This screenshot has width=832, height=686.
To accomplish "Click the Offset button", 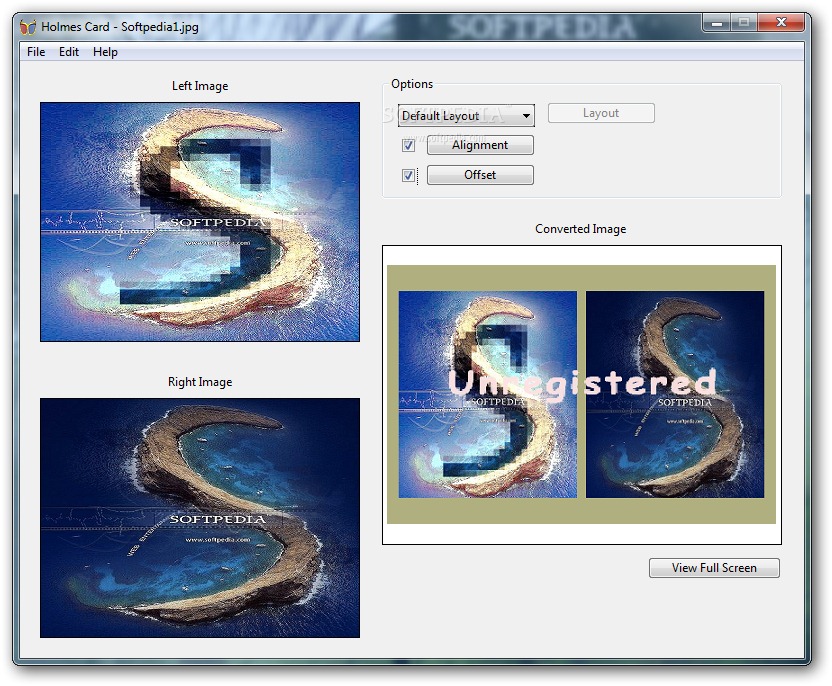I will tap(480, 175).
